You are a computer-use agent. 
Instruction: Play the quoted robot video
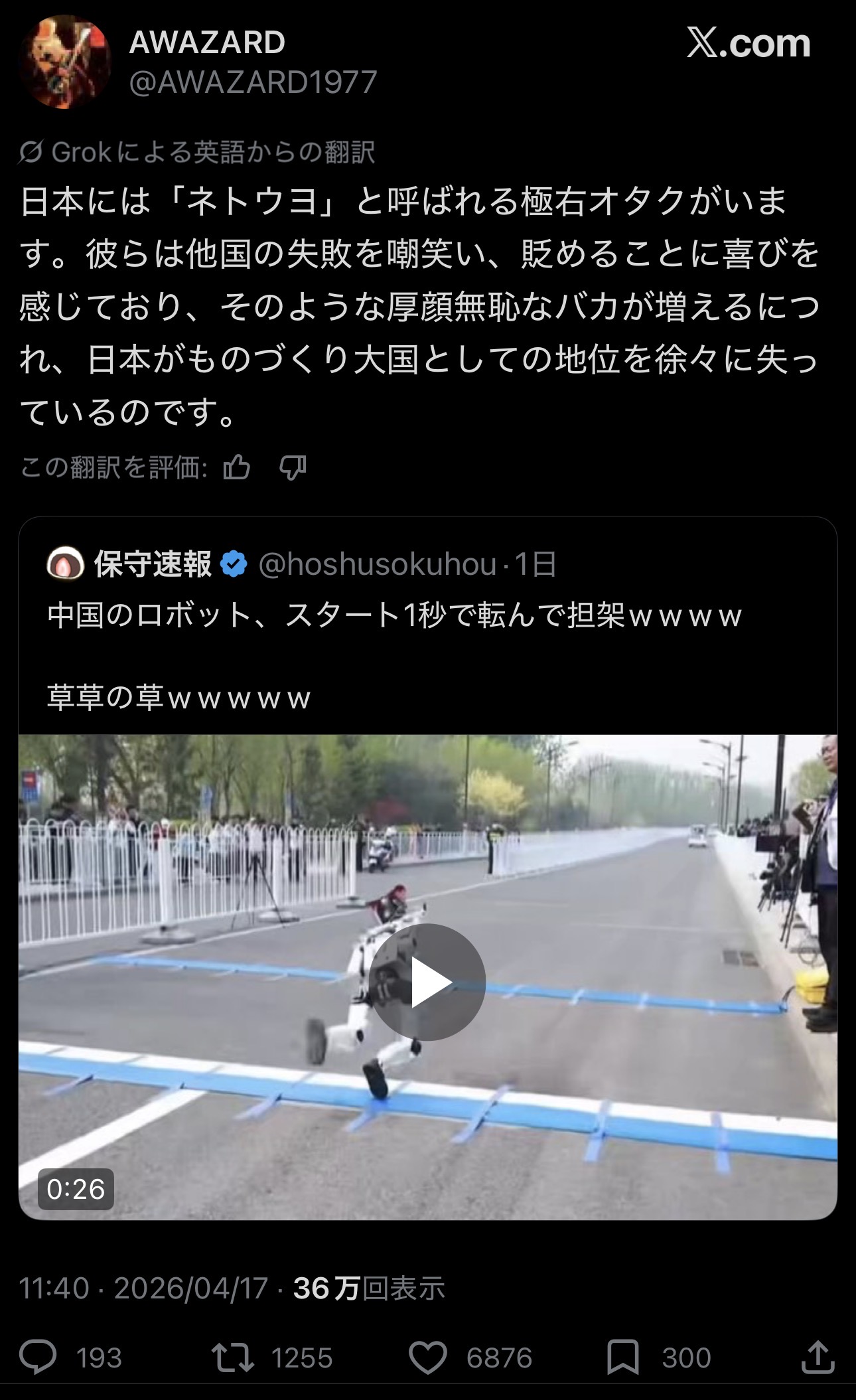[x=428, y=982]
